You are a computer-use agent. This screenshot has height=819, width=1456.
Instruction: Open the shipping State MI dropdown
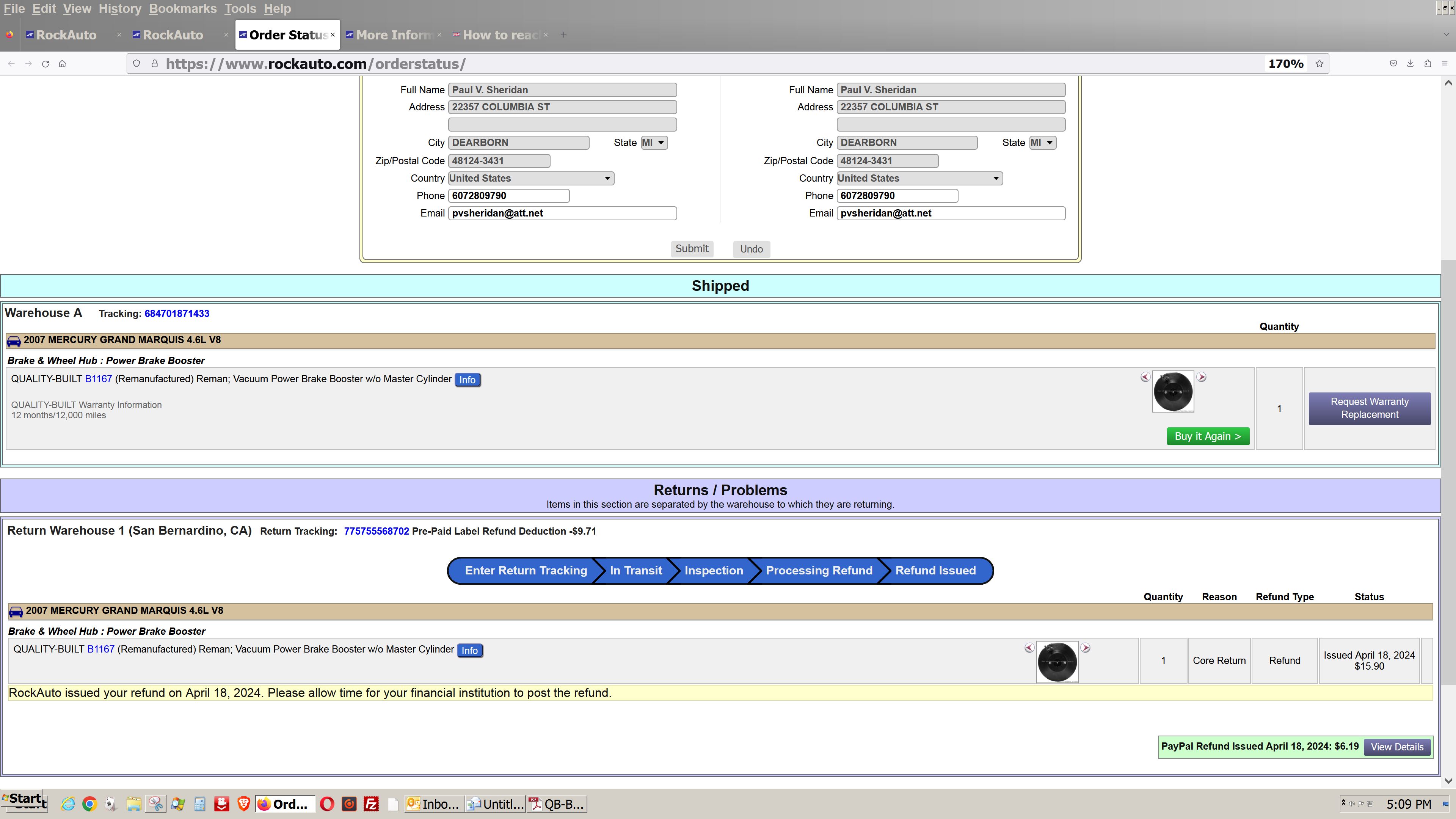[1042, 143]
